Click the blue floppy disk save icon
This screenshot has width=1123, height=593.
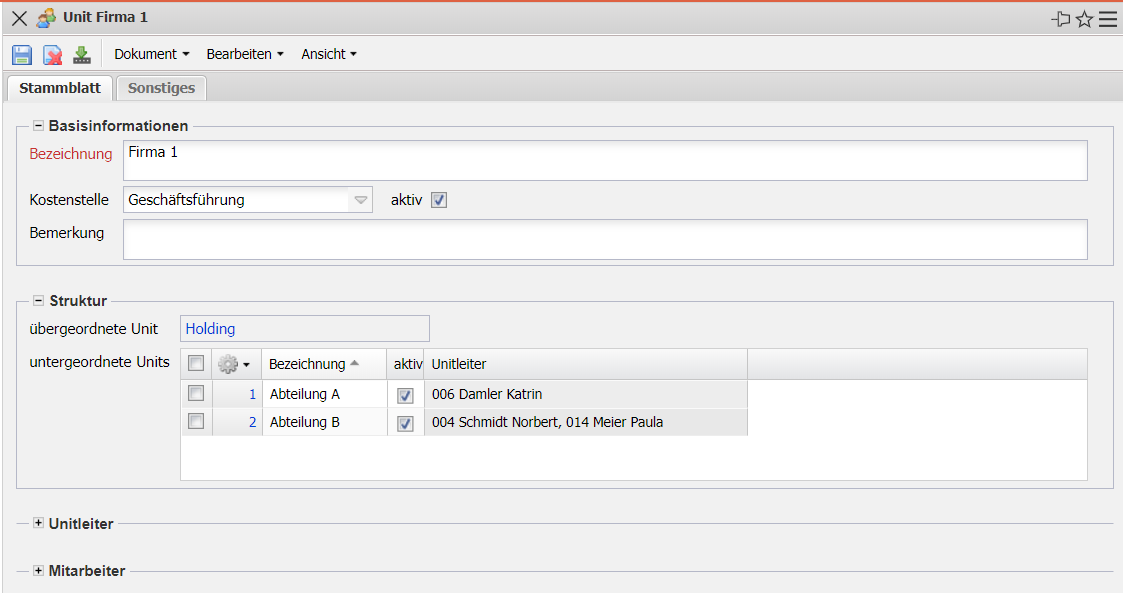coord(22,55)
